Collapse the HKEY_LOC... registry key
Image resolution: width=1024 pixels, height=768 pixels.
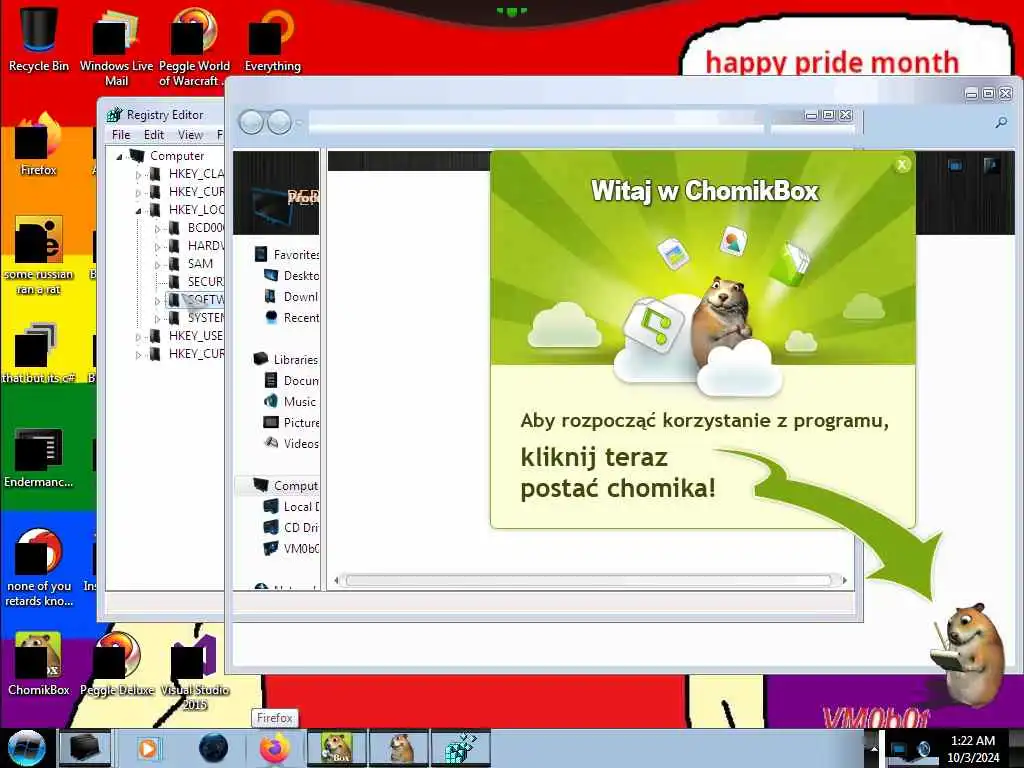[x=138, y=210]
